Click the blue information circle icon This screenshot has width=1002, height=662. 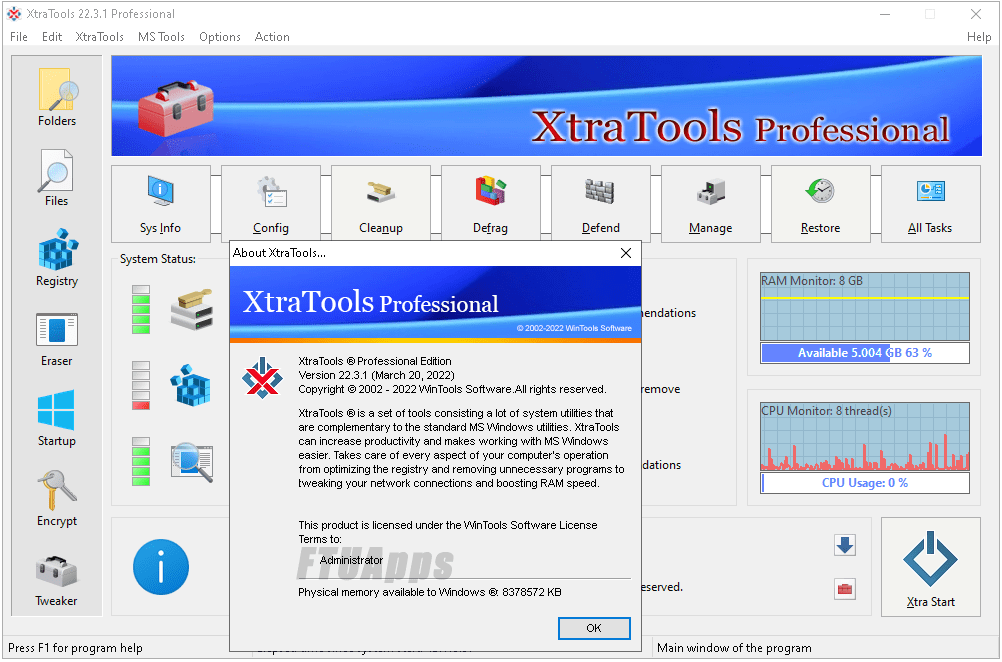[161, 567]
